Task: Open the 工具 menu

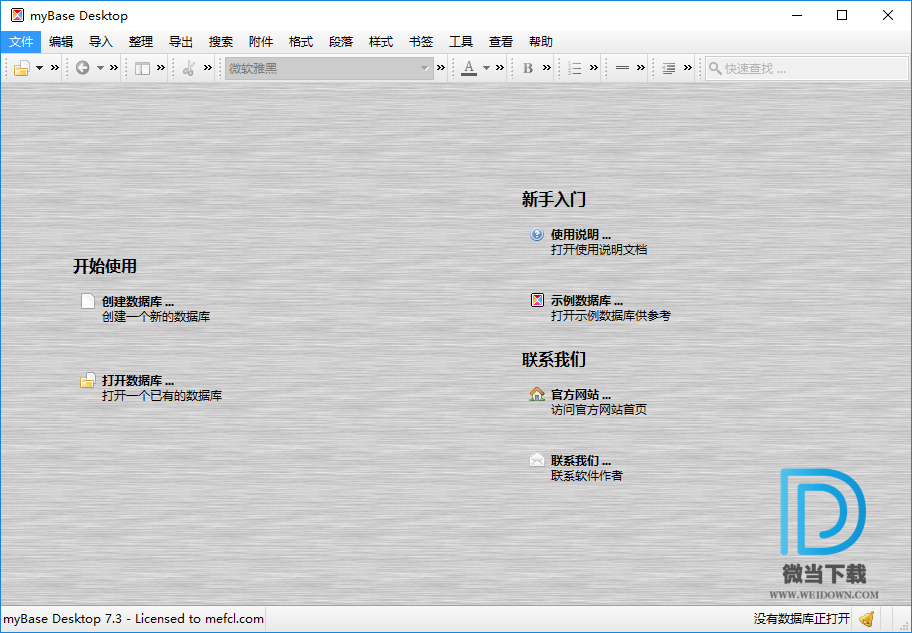Action: tap(461, 42)
